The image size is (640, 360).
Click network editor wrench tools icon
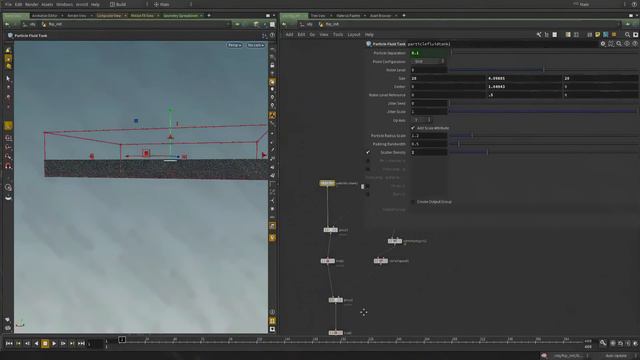coord(539,35)
